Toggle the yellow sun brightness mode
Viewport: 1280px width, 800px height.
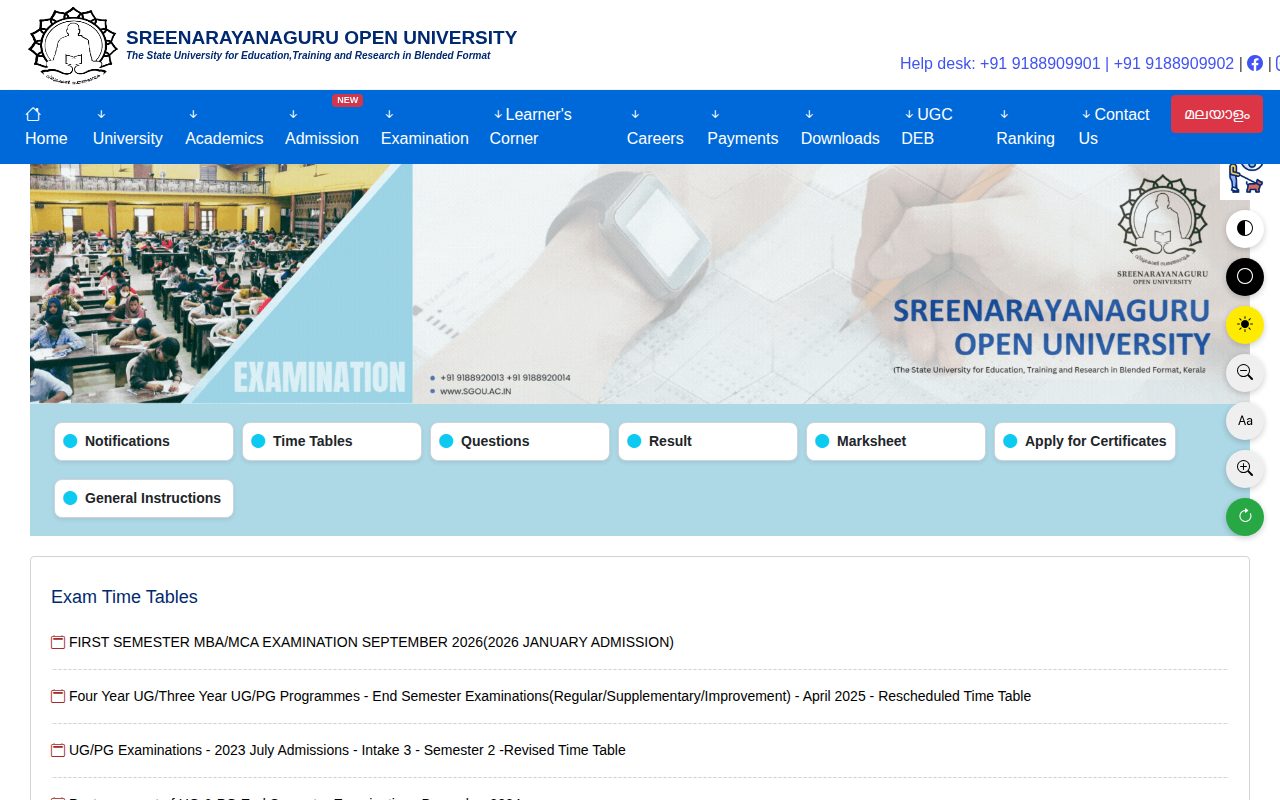(x=1245, y=324)
